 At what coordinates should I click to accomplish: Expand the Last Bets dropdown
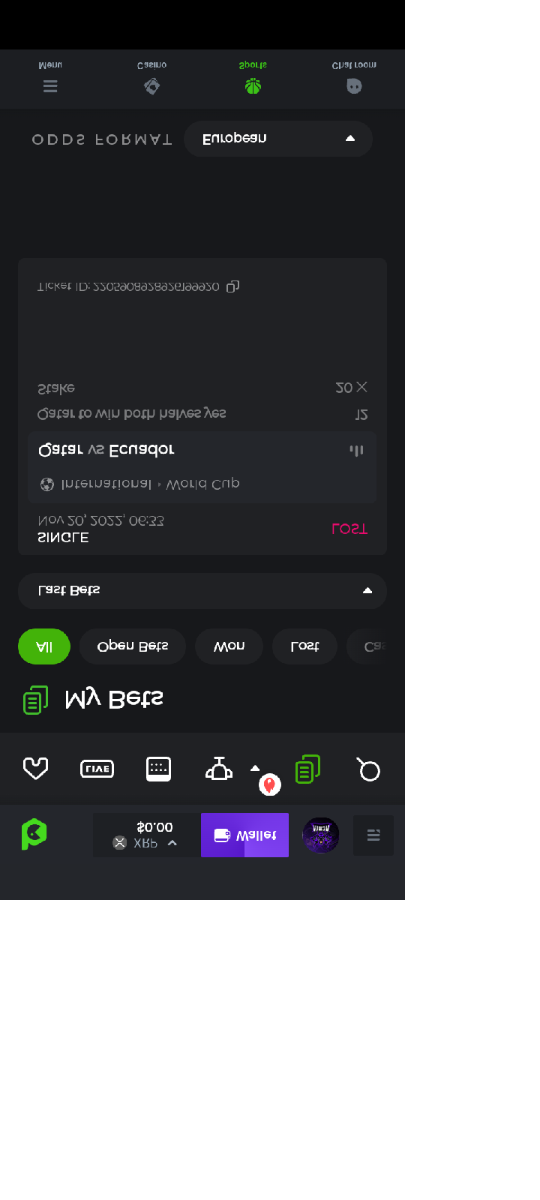(202, 591)
